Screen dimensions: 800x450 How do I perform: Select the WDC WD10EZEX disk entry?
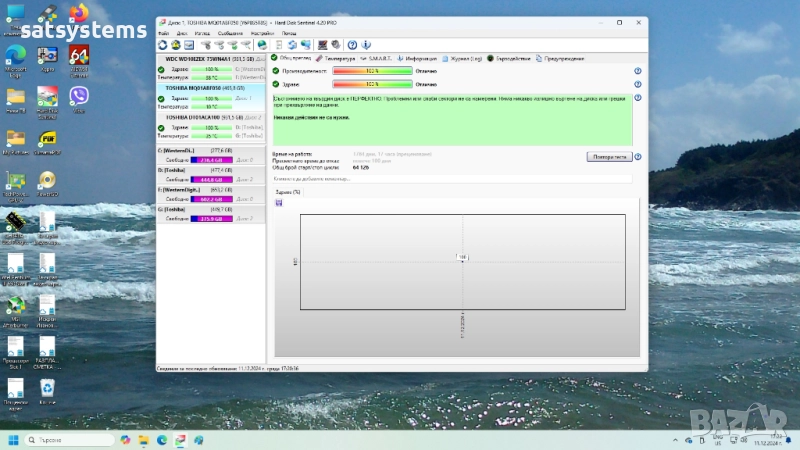tap(211, 59)
